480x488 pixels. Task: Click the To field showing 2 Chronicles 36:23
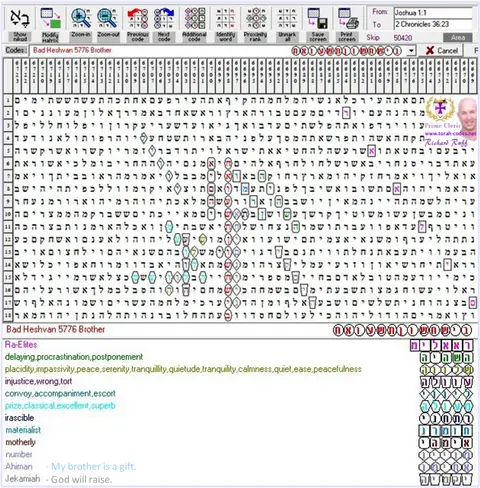click(x=433, y=24)
